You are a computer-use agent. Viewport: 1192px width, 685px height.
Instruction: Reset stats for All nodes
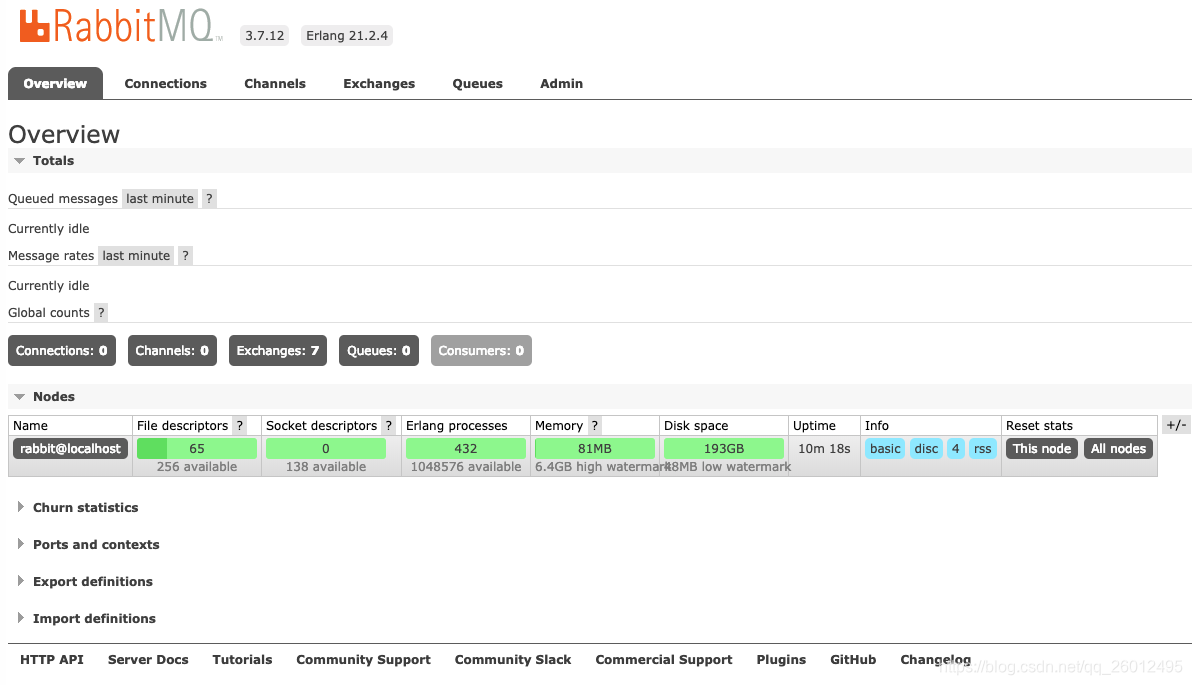pos(1118,448)
